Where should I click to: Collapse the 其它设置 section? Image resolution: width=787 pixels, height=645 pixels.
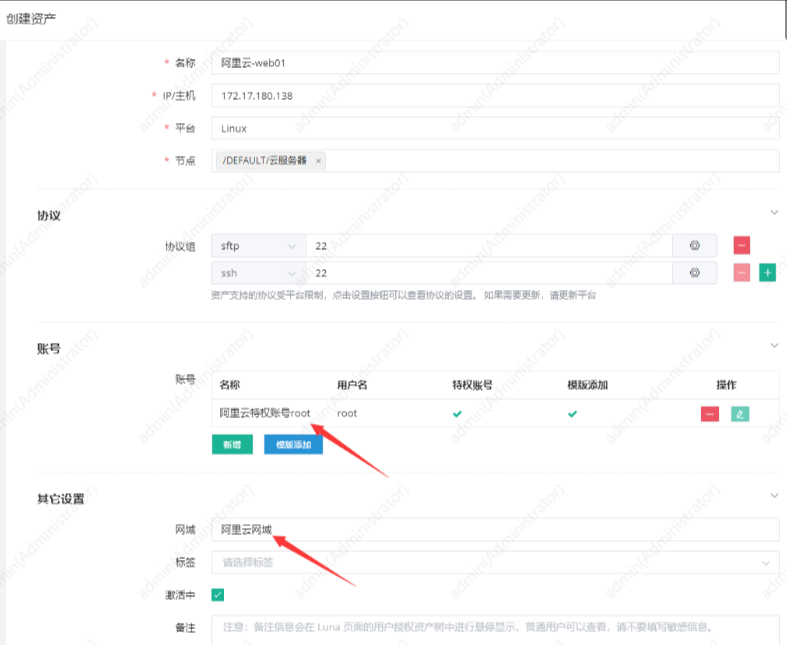coord(773,495)
